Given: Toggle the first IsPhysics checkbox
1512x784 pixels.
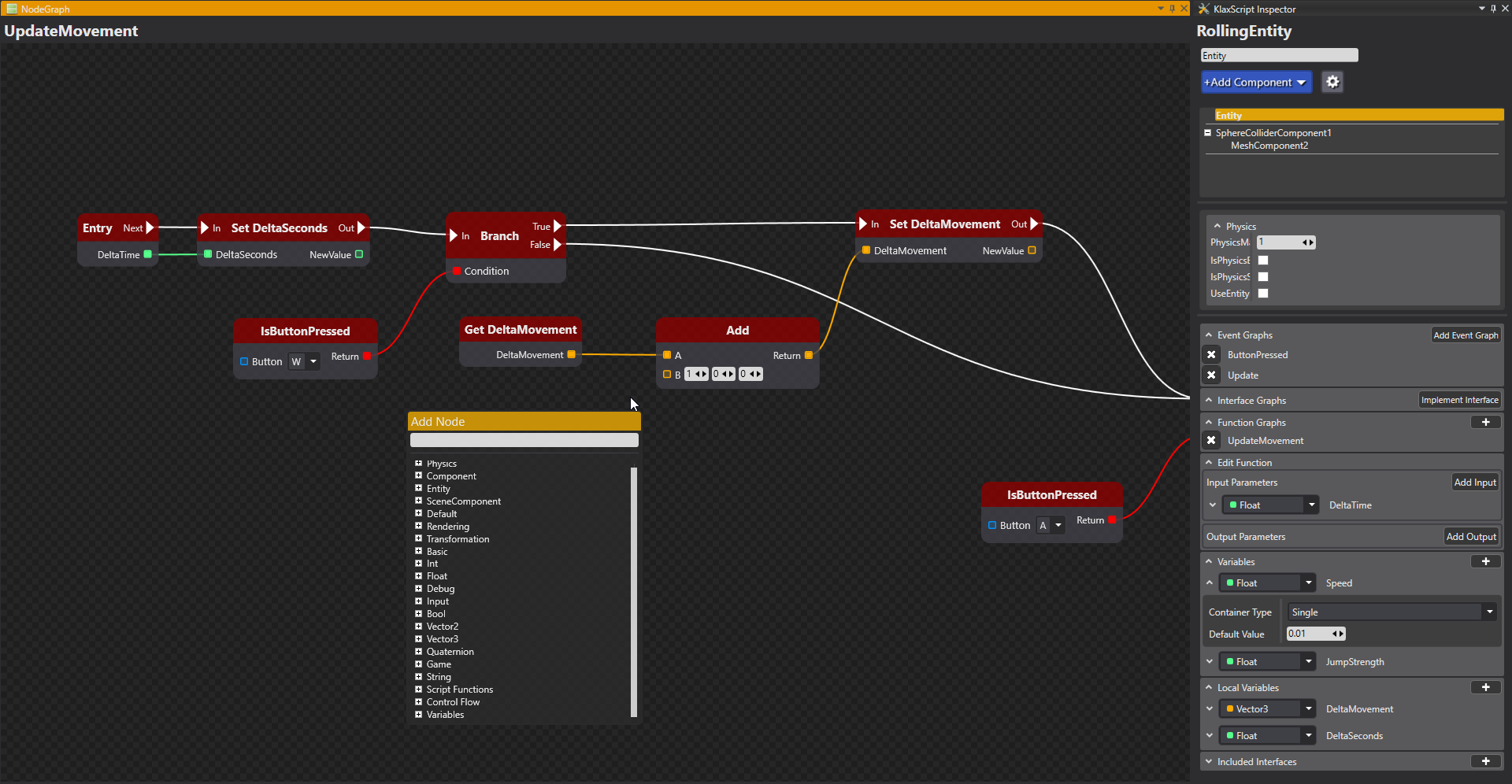Looking at the screenshot, I should pyautogui.click(x=1263, y=261).
